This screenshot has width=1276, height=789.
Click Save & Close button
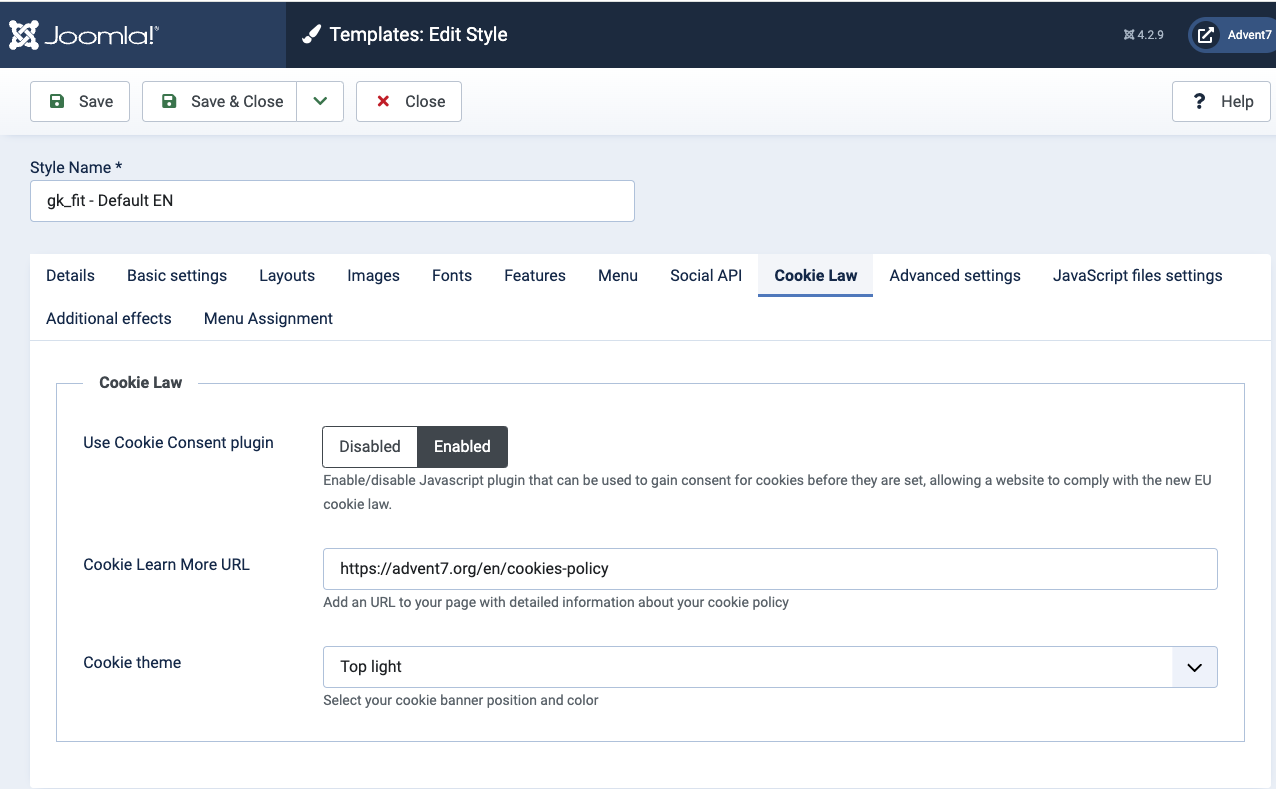(220, 101)
